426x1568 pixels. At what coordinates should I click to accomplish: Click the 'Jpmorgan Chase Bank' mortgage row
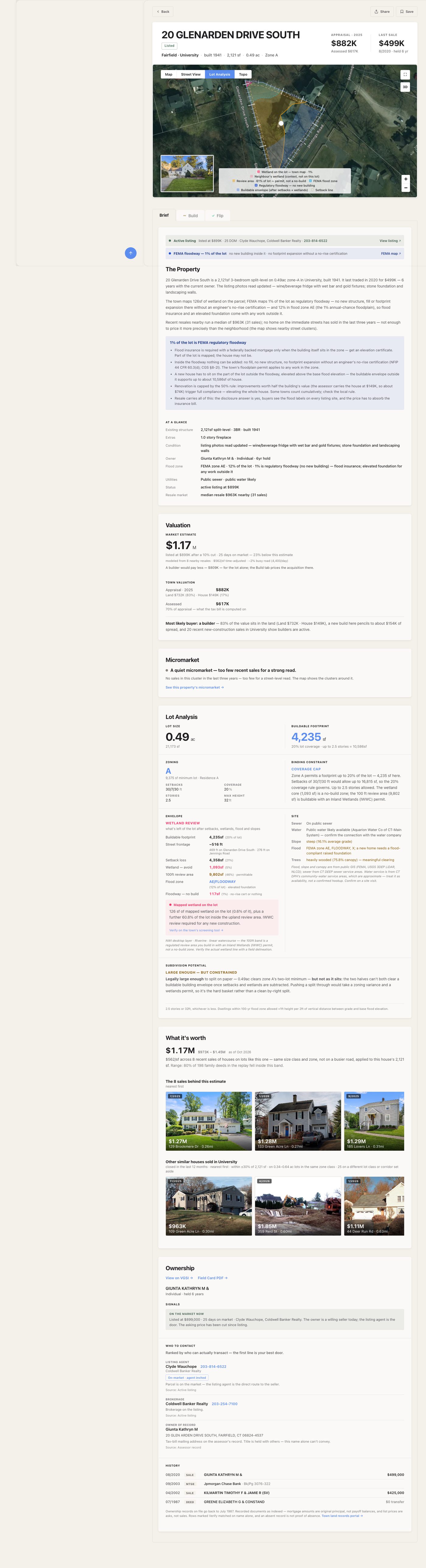tap(285, 1483)
